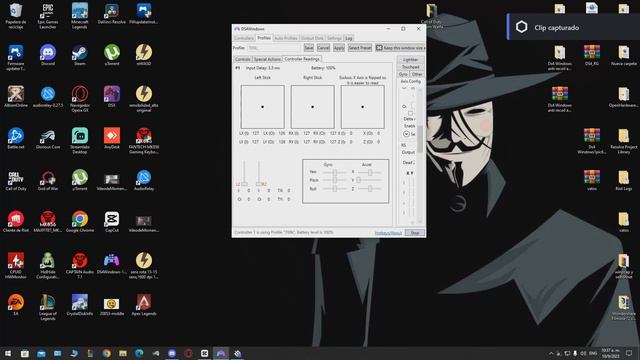Launch Apex Legends from the desktop
Screen dimensions: 640x360
(x=144, y=305)
